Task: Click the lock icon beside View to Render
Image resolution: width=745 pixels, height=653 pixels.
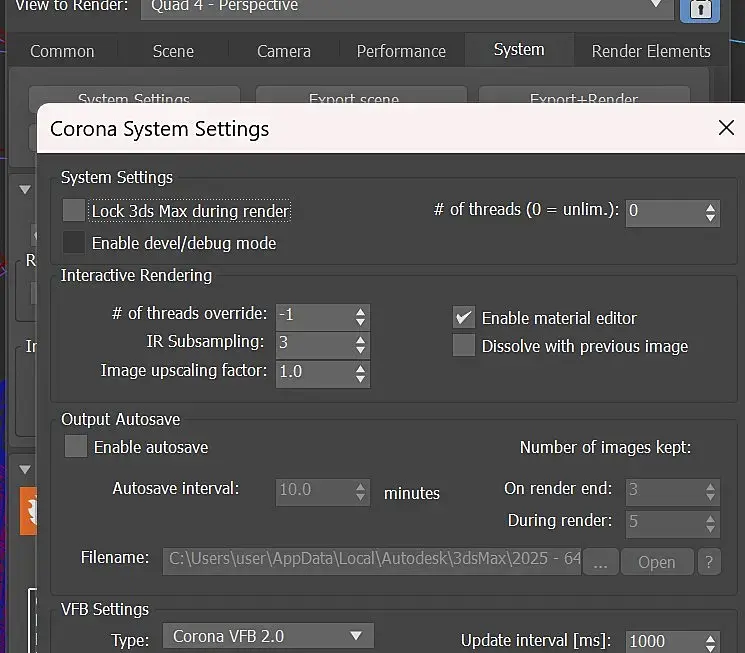Action: 700,8
